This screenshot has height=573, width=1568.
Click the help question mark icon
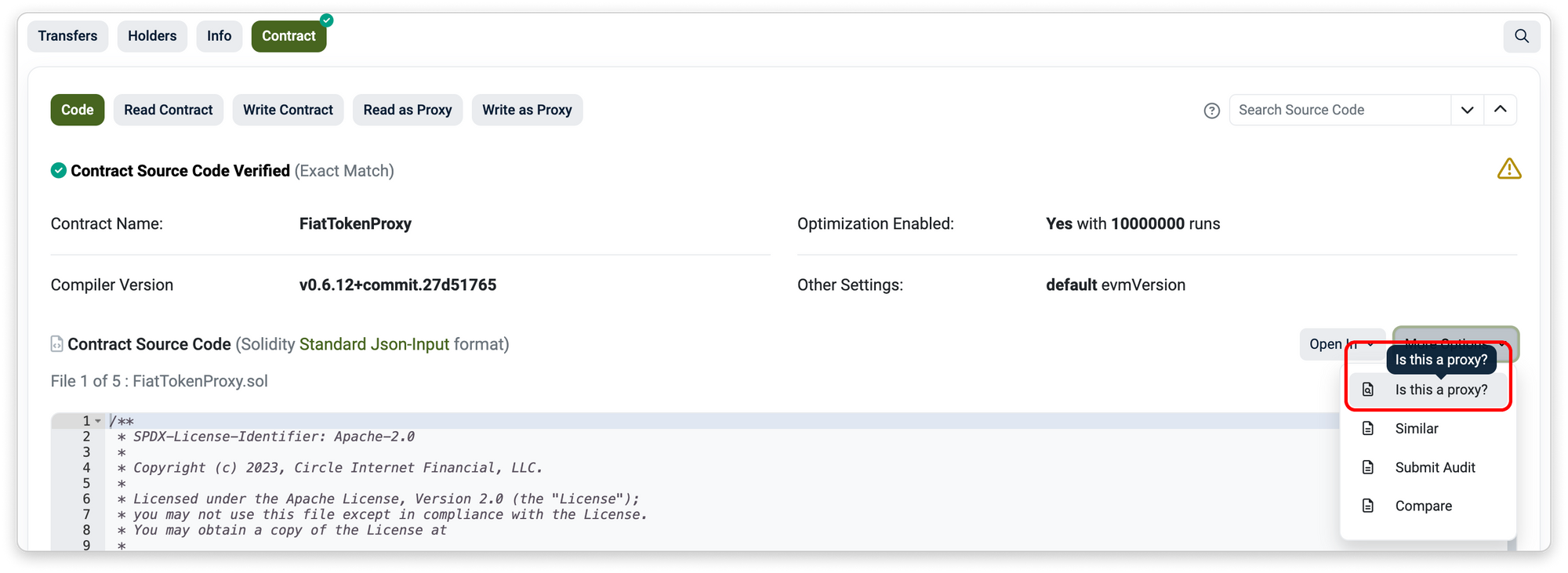(x=1211, y=111)
